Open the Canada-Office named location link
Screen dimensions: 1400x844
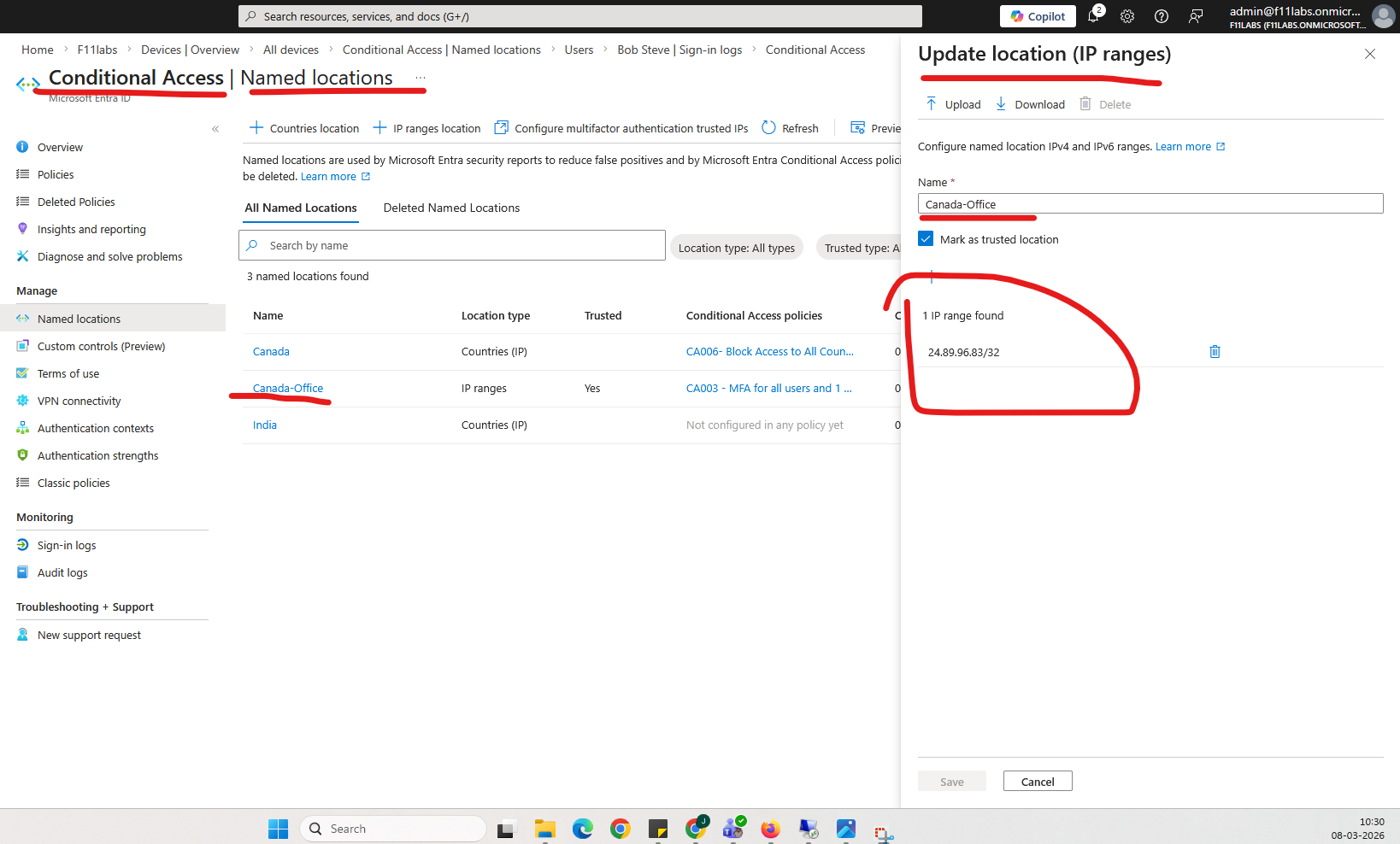click(288, 388)
